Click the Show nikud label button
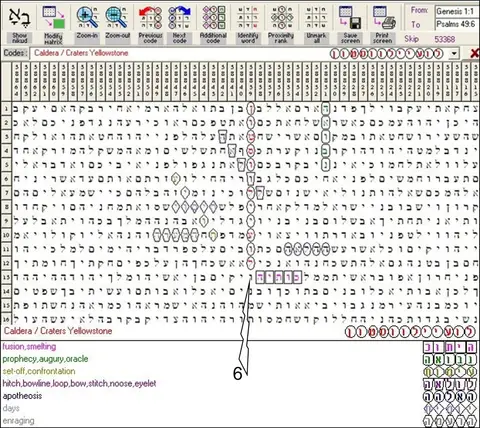The image size is (480, 428). (x=19, y=38)
